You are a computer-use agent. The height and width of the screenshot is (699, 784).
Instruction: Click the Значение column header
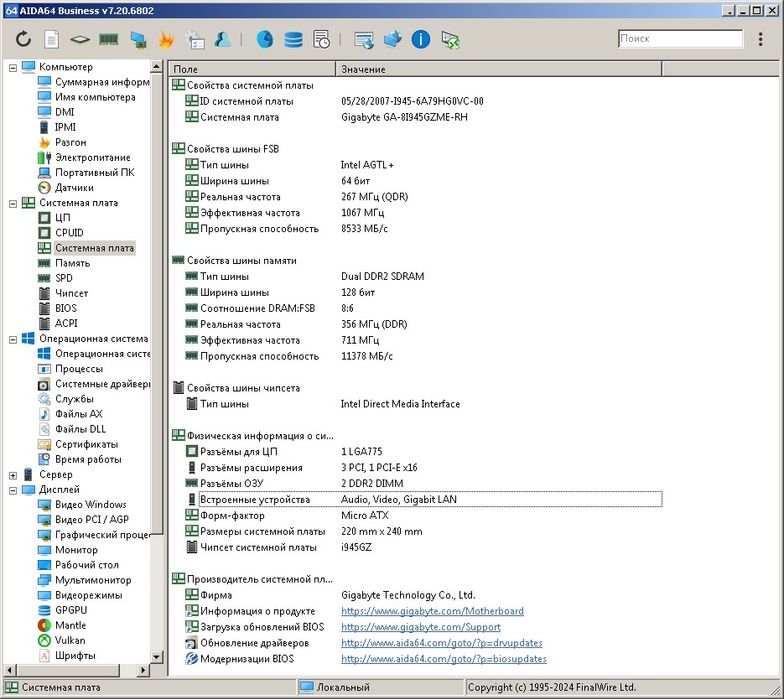pos(498,69)
